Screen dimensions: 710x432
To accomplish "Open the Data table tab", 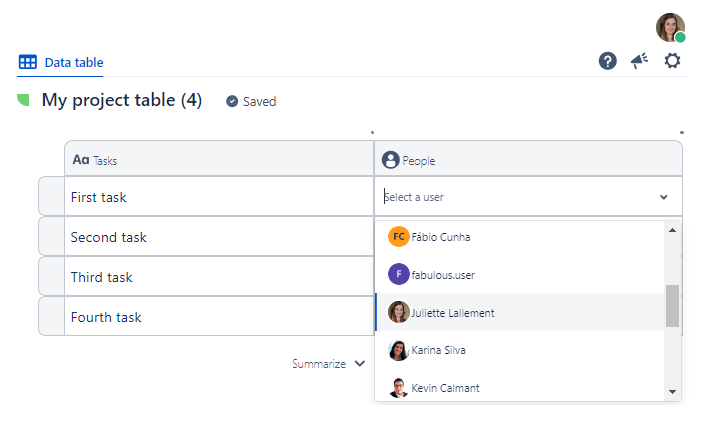I will coord(62,62).
